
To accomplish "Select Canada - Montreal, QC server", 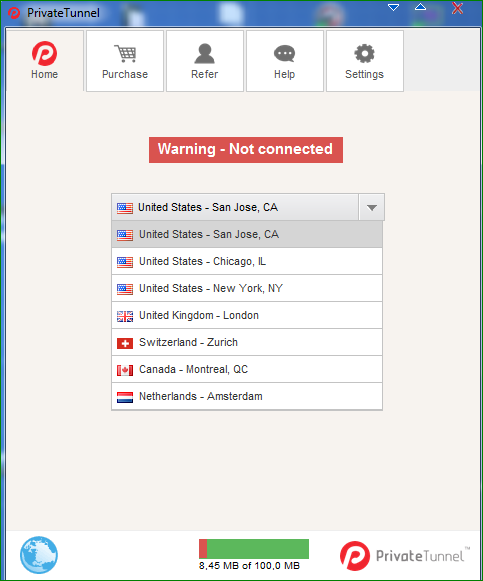I will tap(247, 369).
